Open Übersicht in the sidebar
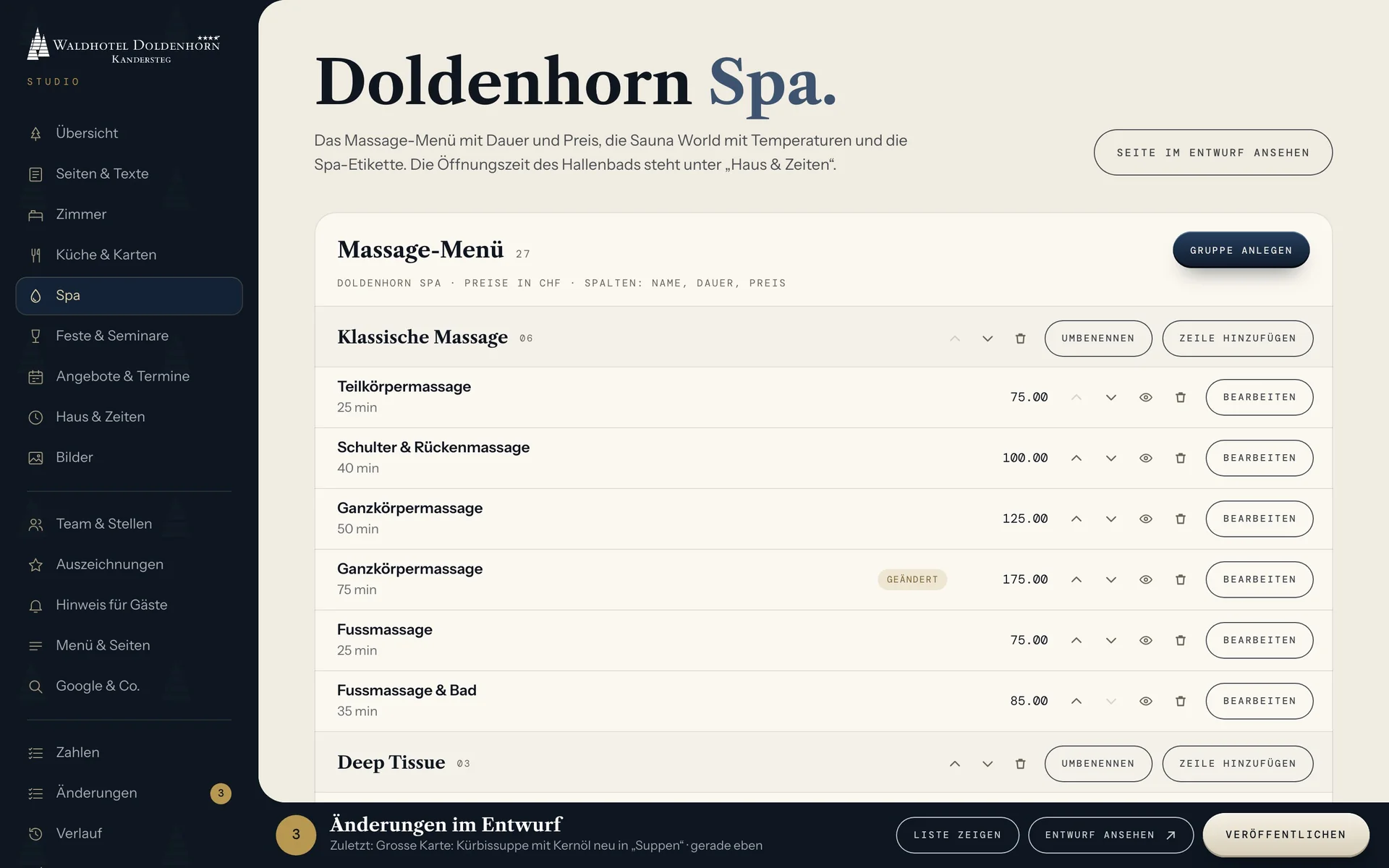 129,133
